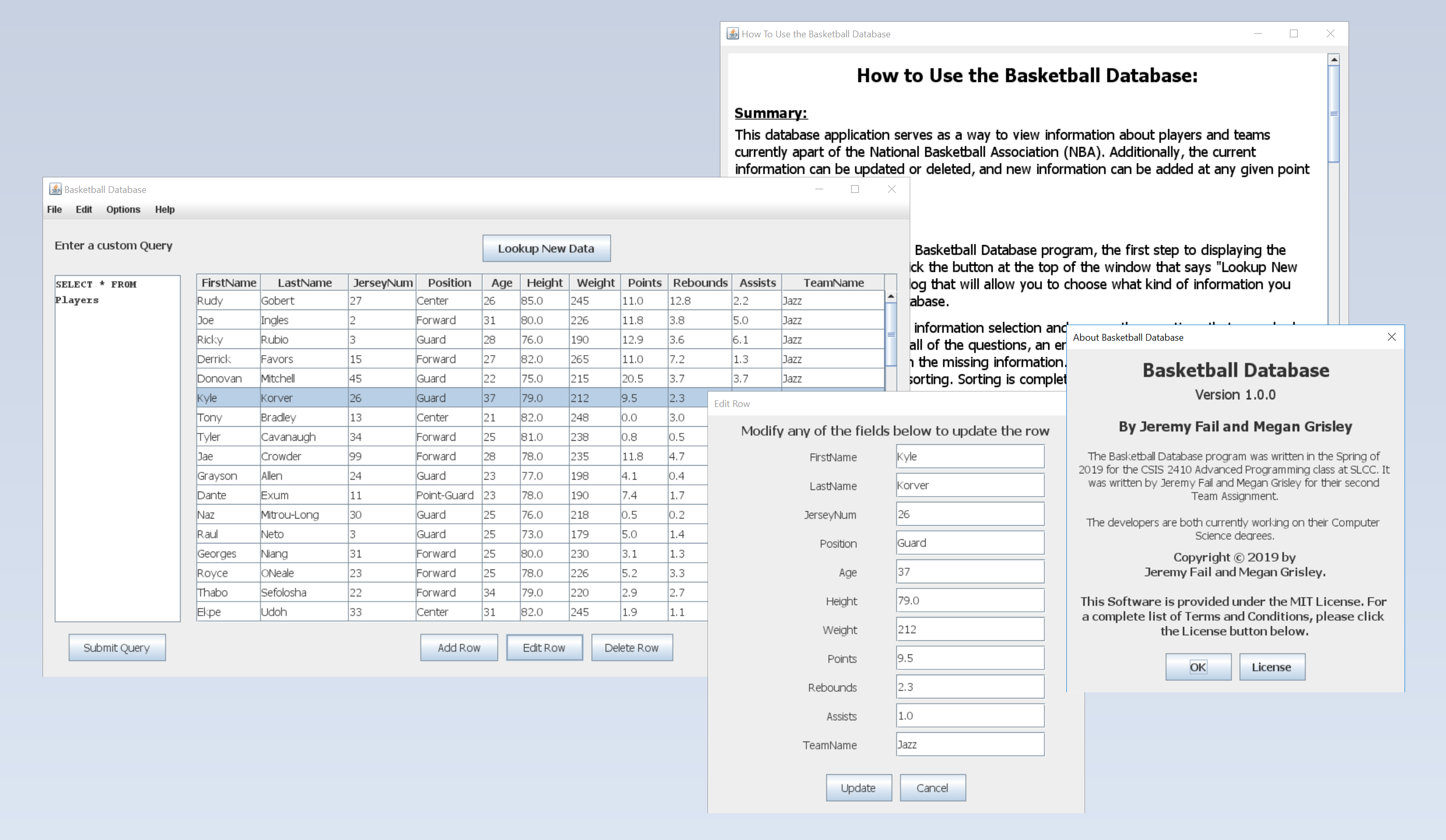Viewport: 1446px width, 840px height.
Task: Click Cancel in the Edit Row dialog
Action: pos(933,788)
